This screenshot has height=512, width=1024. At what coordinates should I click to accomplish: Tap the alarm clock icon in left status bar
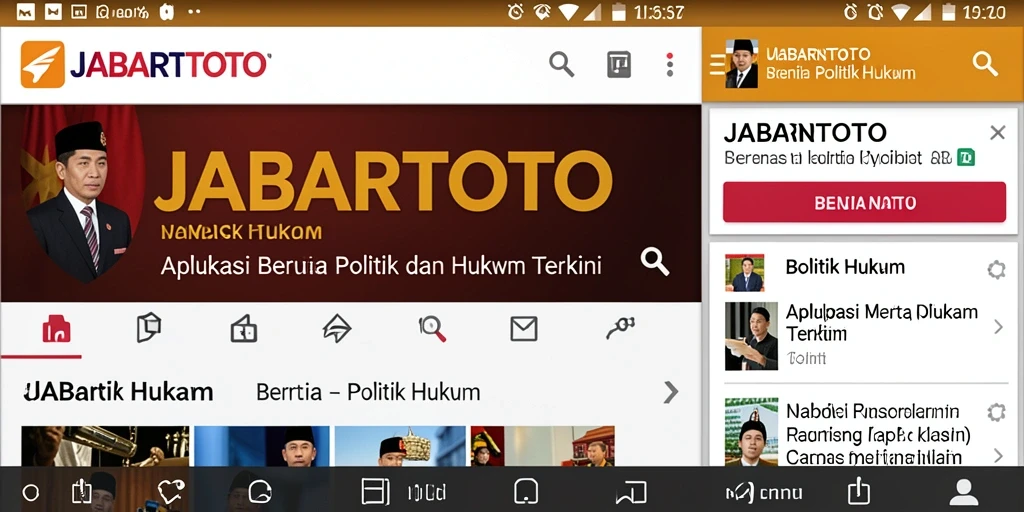tap(515, 12)
